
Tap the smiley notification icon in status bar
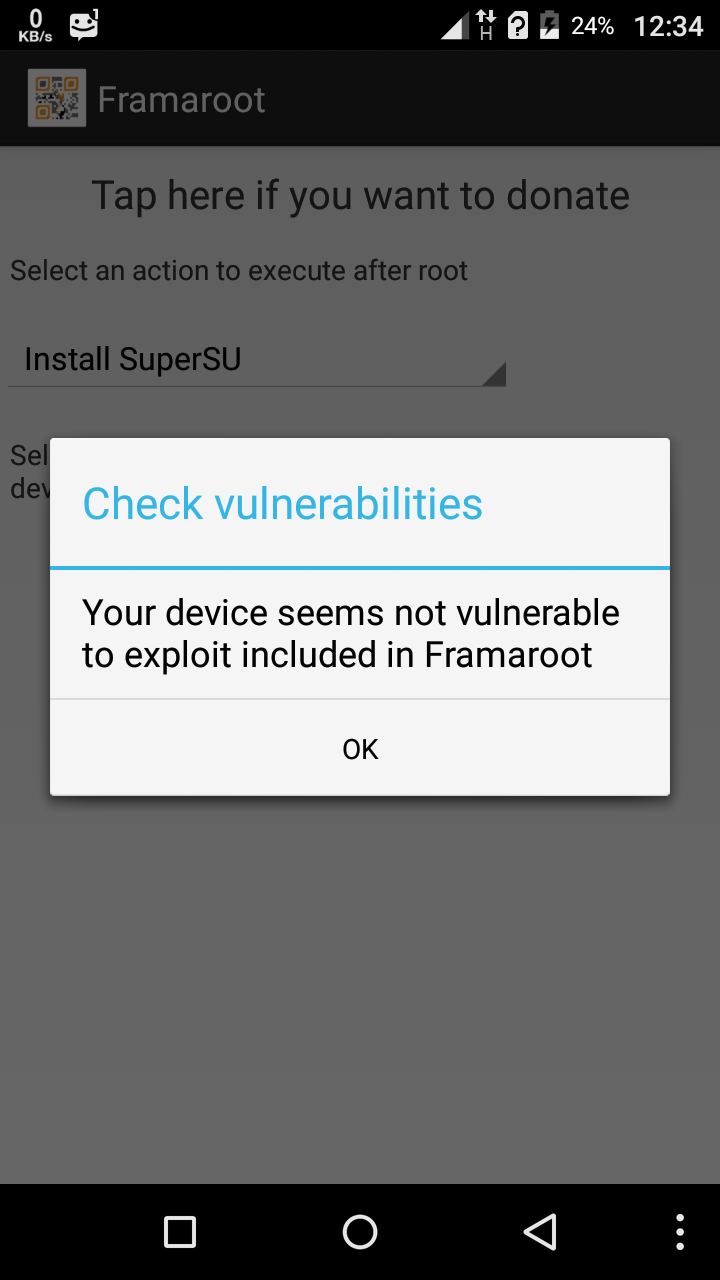(84, 25)
